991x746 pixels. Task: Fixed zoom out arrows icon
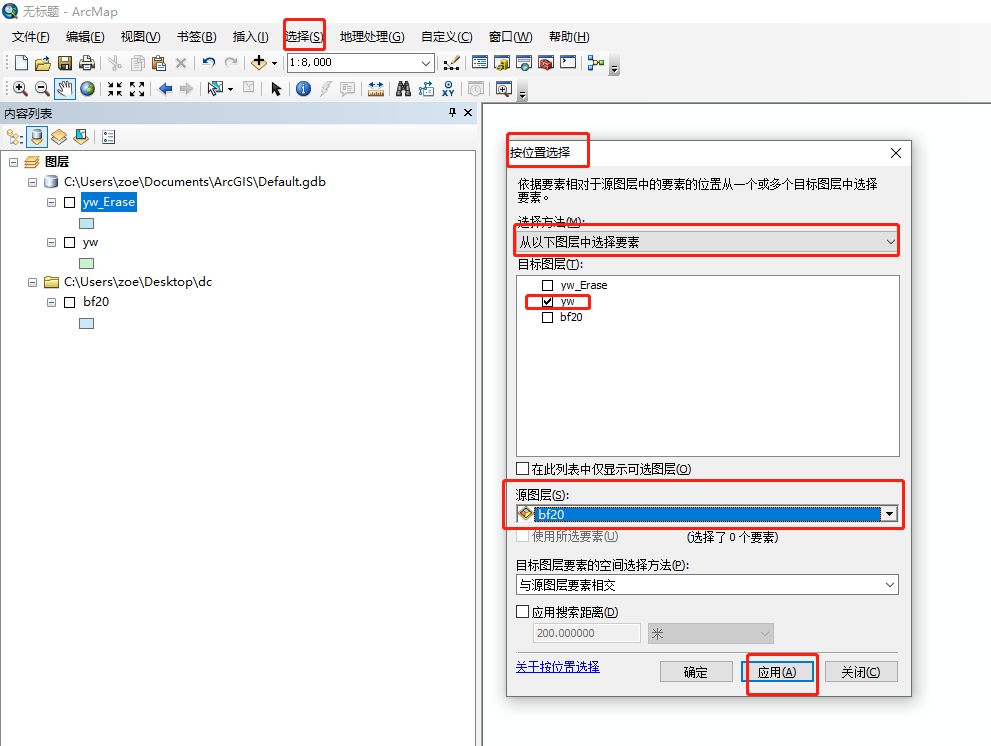coord(137,89)
